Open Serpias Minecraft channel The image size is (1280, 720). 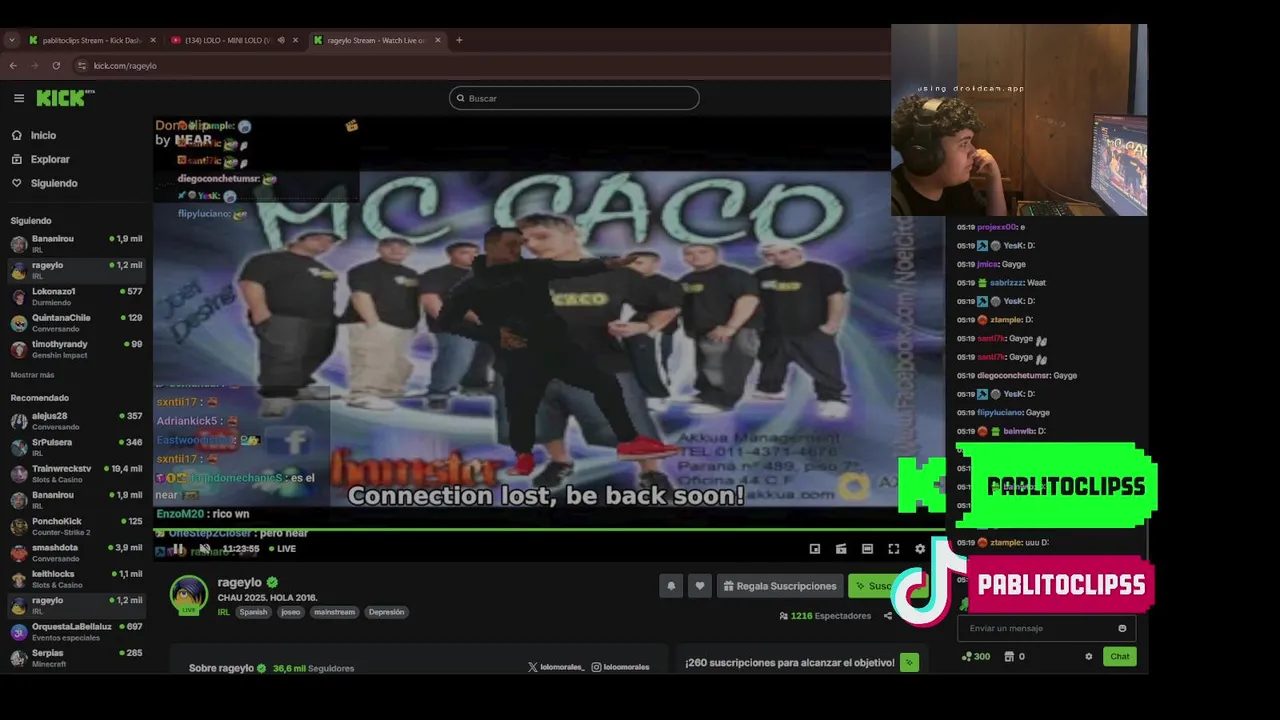click(x=76, y=658)
